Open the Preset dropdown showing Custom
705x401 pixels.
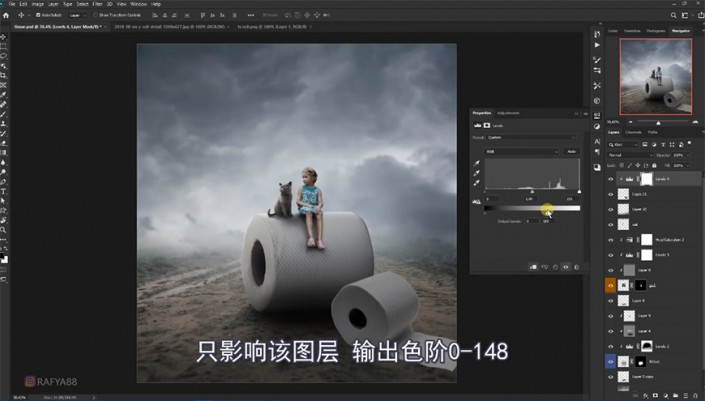click(x=531, y=138)
